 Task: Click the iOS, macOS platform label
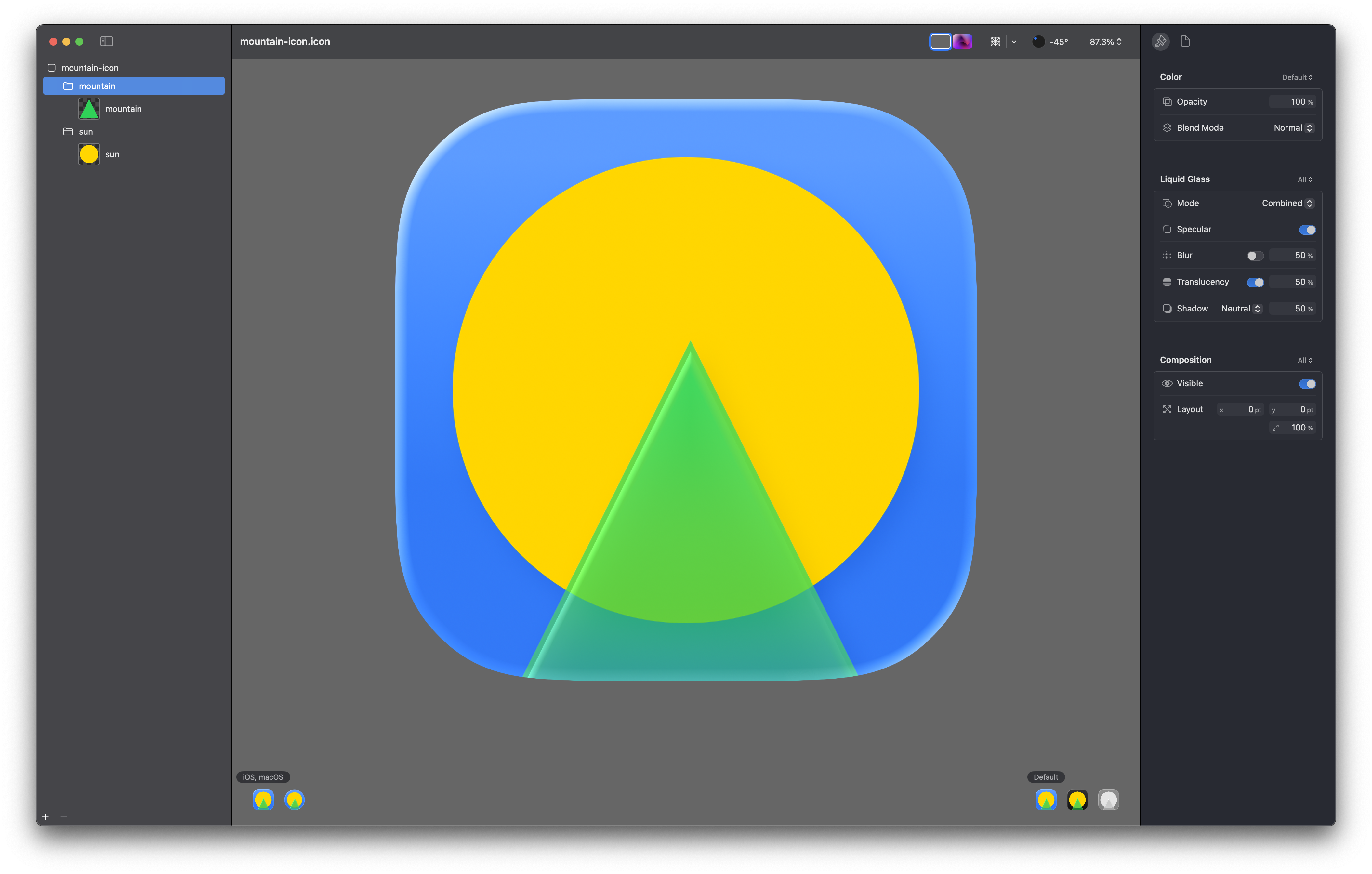point(263,777)
